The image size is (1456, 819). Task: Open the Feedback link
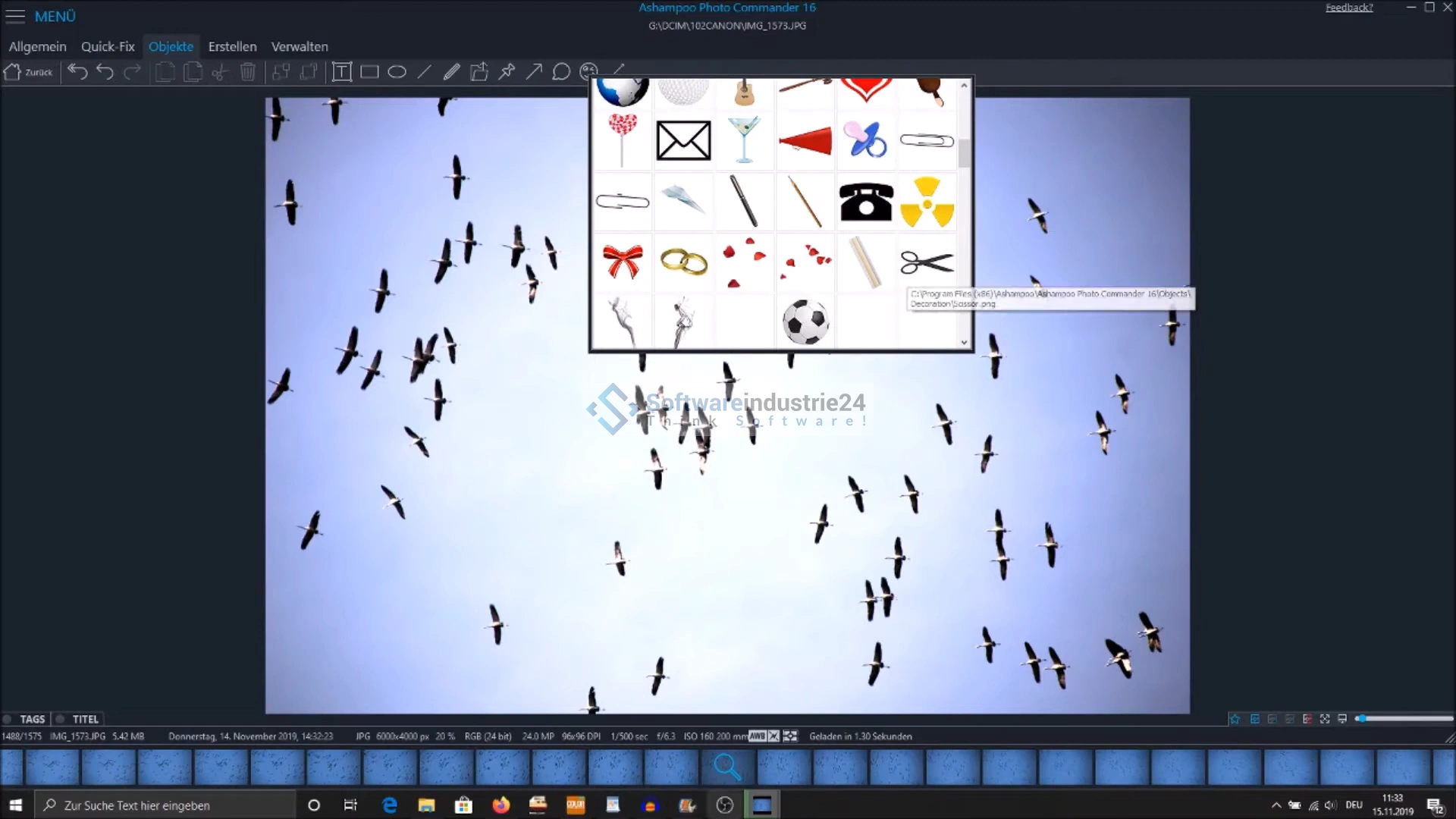[1348, 8]
